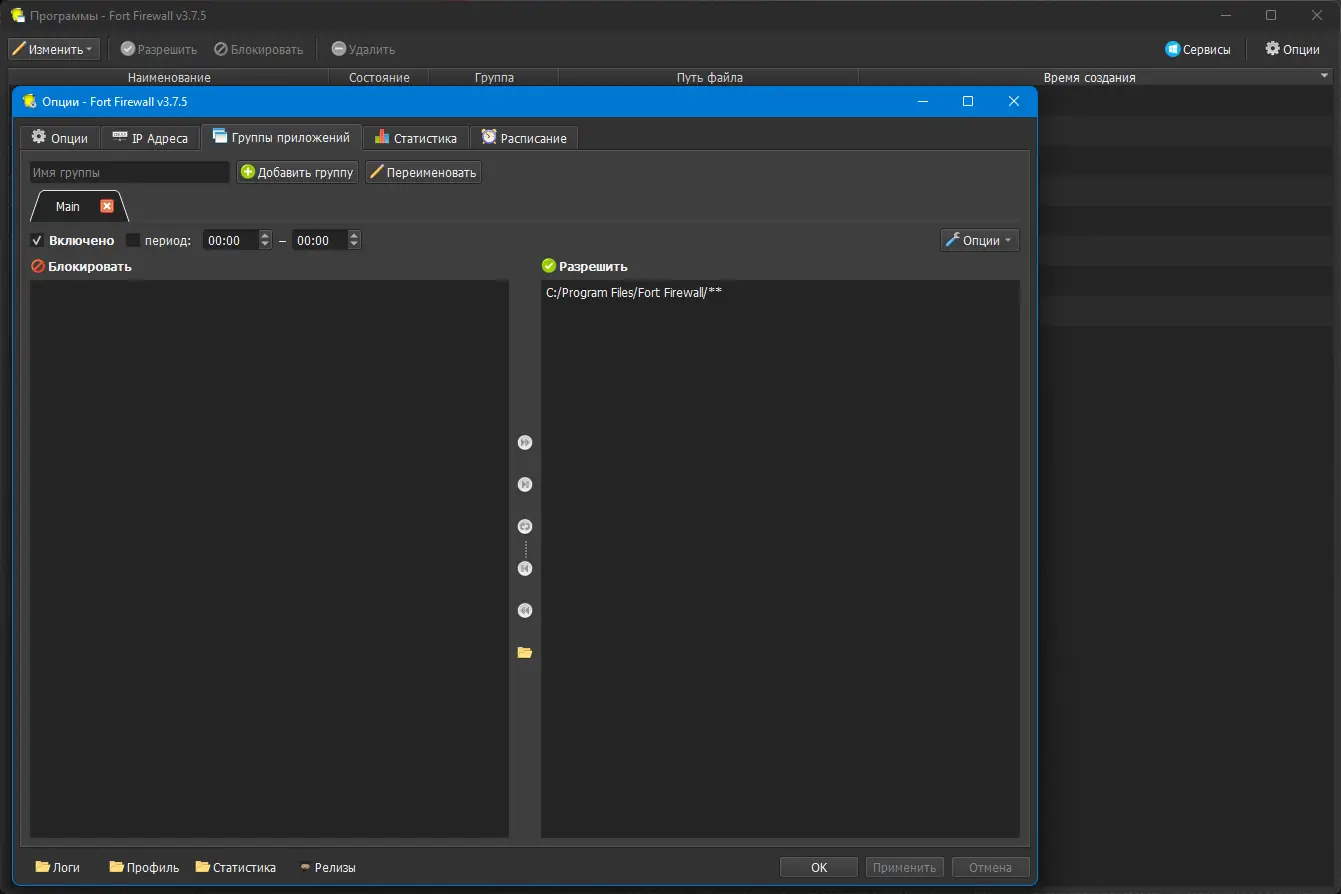Open the Логи folder link
This screenshot has width=1341, height=894.
point(58,867)
